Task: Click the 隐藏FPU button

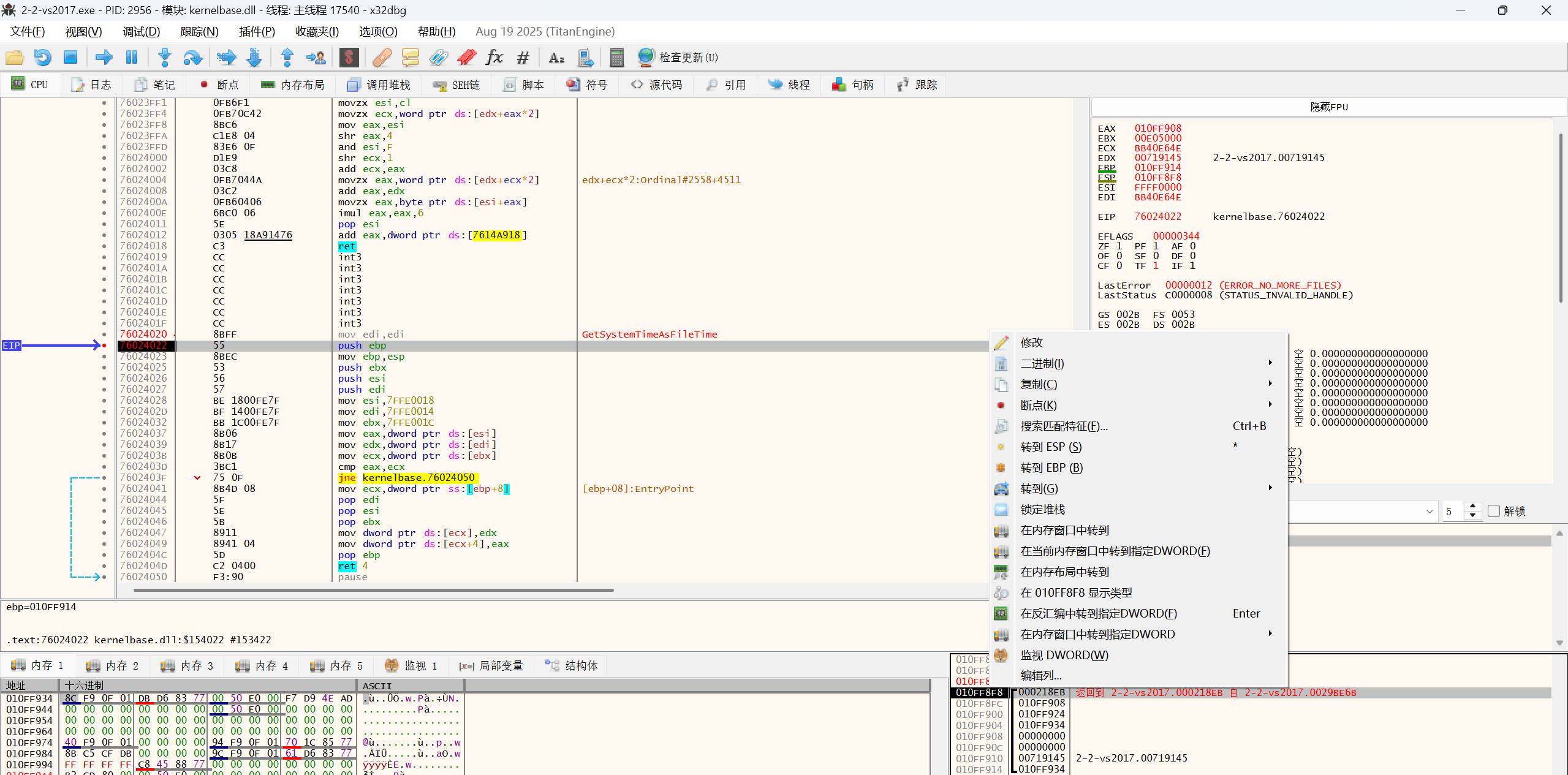Action: [1328, 107]
